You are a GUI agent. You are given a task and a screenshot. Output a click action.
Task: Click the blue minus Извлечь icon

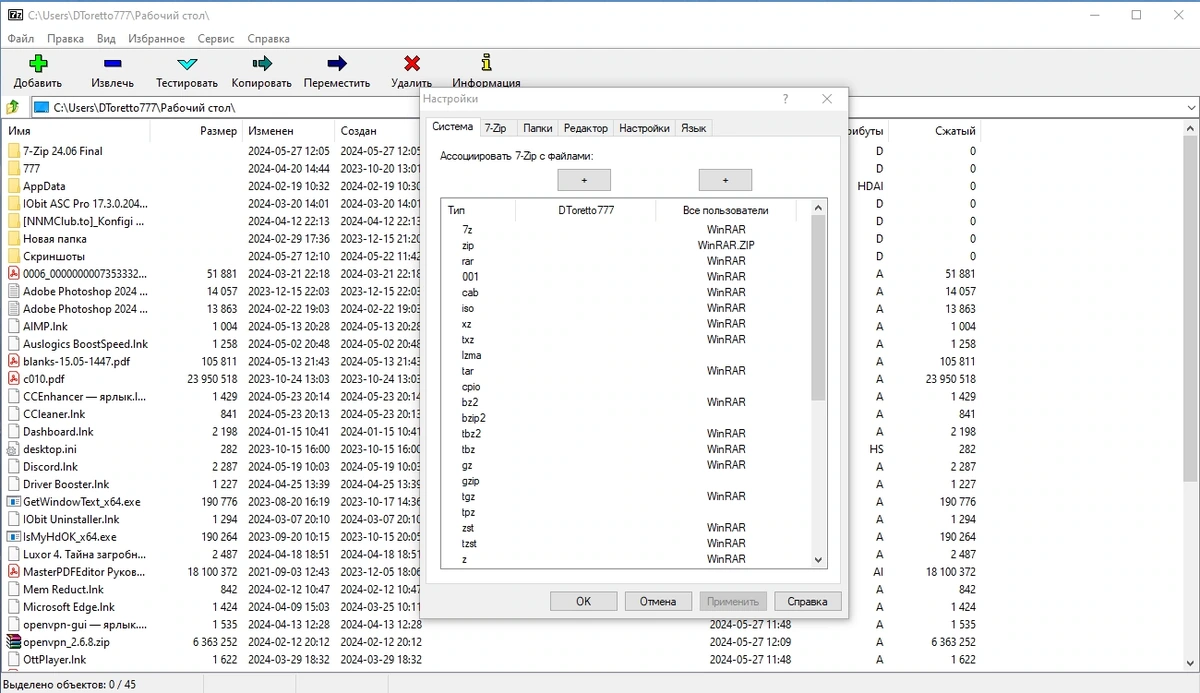112,64
